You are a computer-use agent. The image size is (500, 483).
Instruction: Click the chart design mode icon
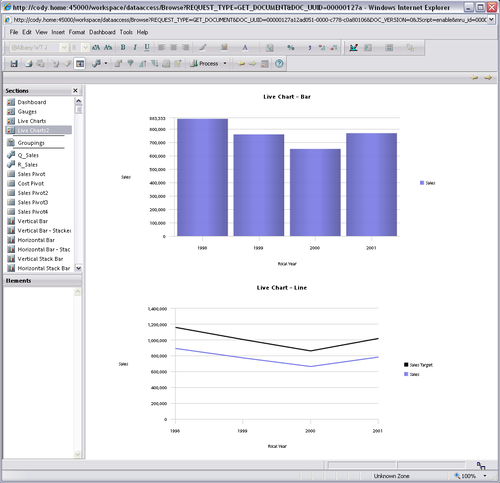tap(354, 47)
